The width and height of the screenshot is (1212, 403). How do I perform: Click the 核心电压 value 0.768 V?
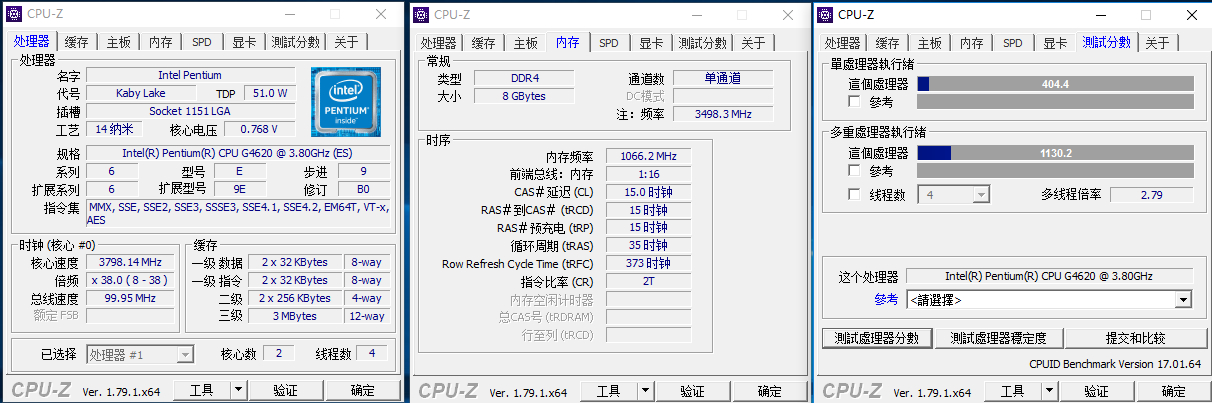click(260, 129)
